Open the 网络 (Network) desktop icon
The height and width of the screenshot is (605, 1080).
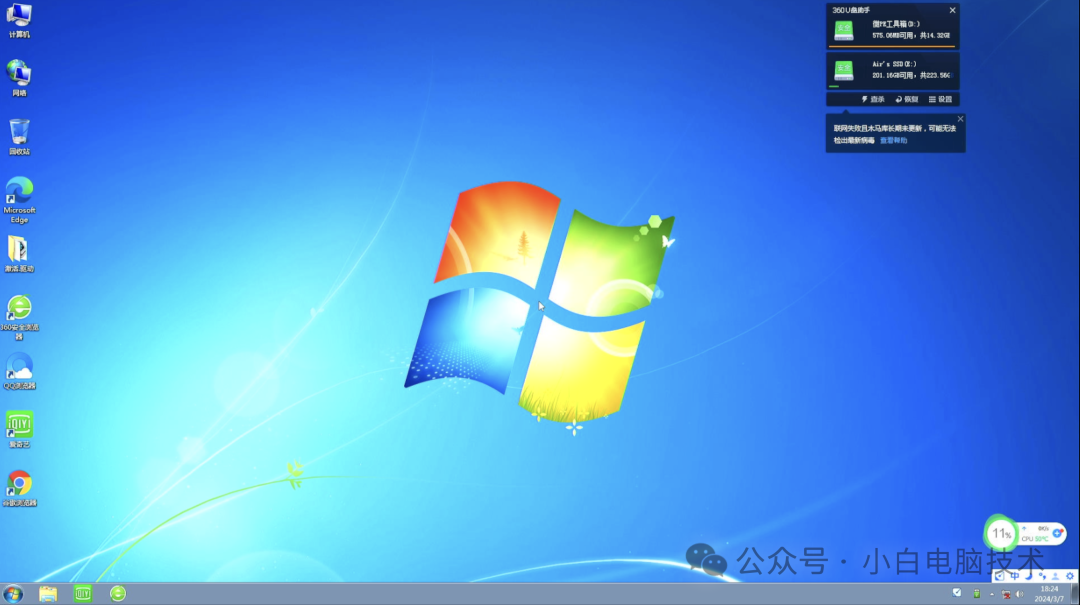[x=19, y=78]
